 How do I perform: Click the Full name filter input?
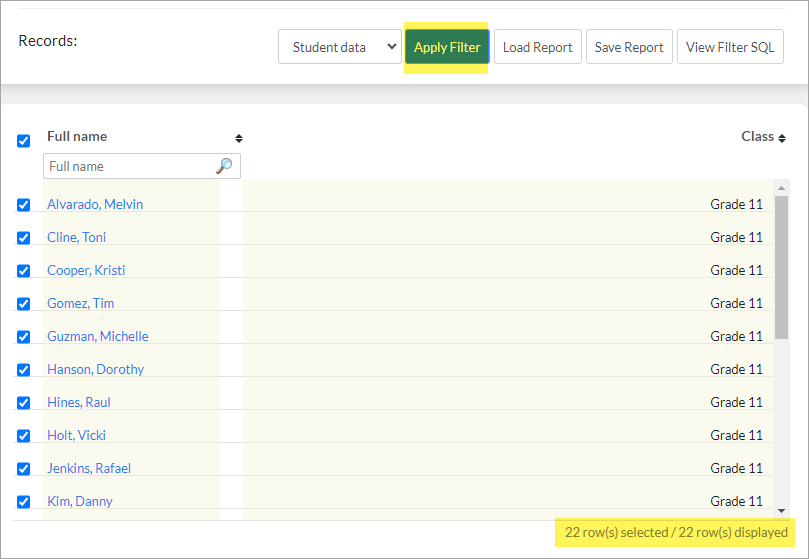(x=129, y=166)
